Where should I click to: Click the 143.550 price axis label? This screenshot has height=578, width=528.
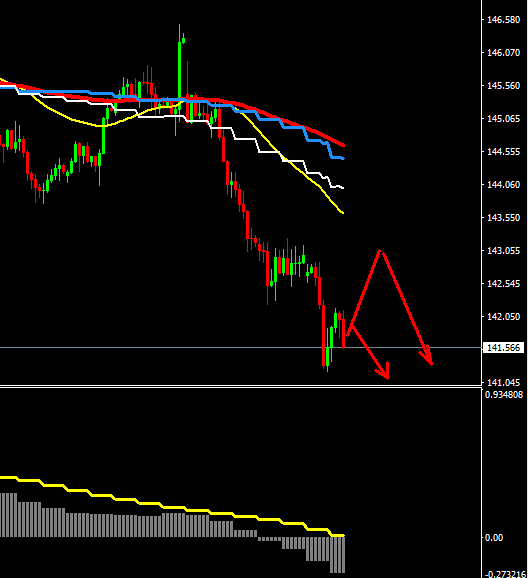click(503, 217)
